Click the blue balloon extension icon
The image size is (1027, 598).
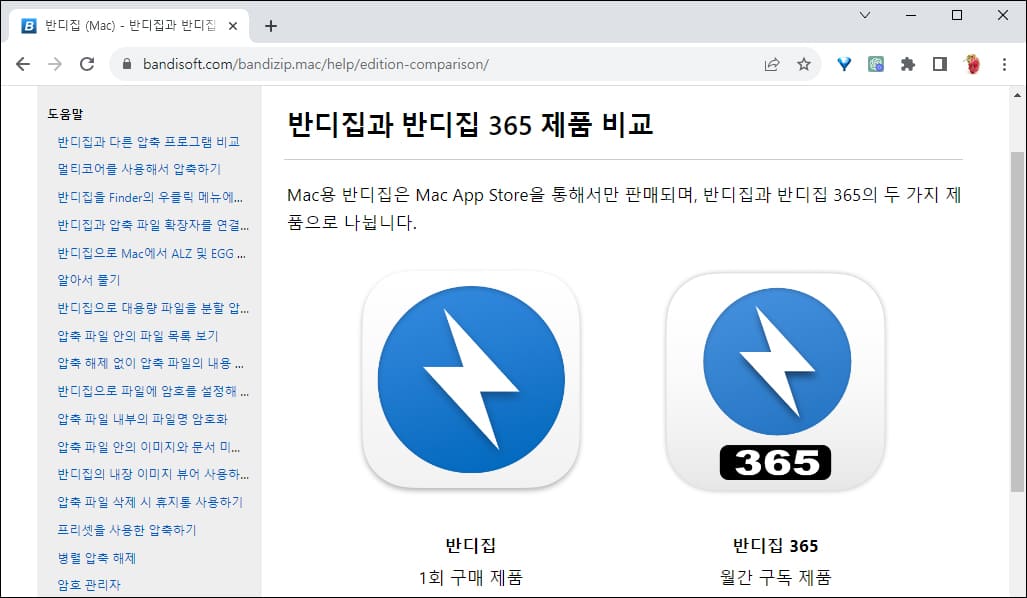[x=843, y=63]
